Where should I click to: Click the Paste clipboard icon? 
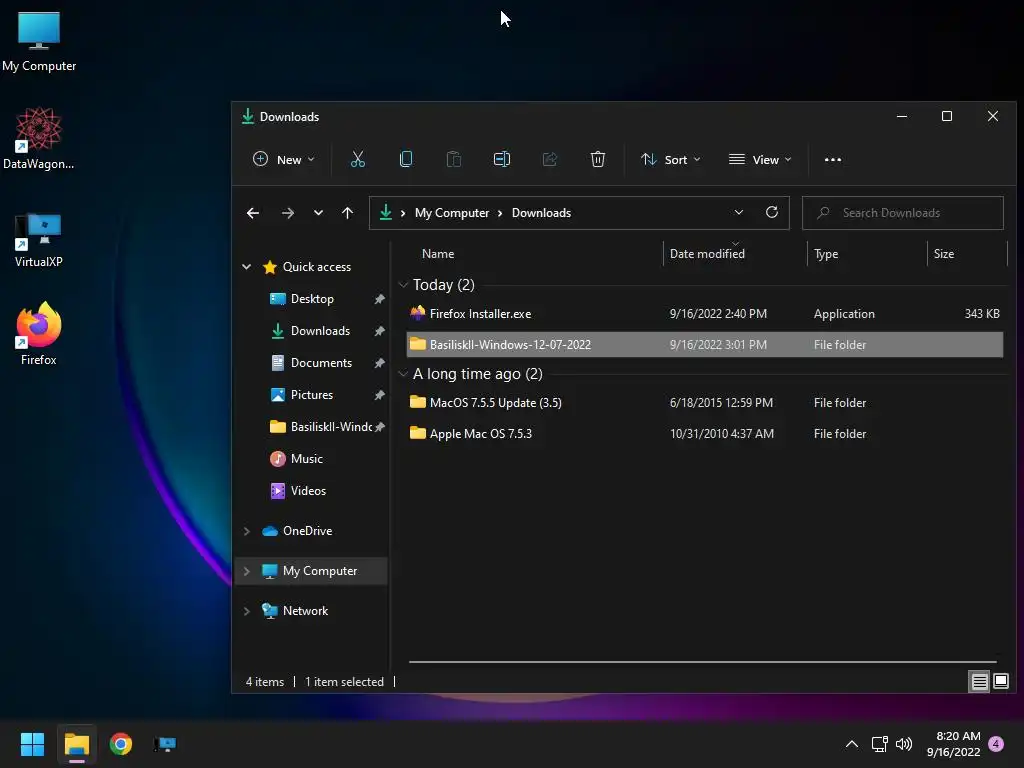point(454,159)
